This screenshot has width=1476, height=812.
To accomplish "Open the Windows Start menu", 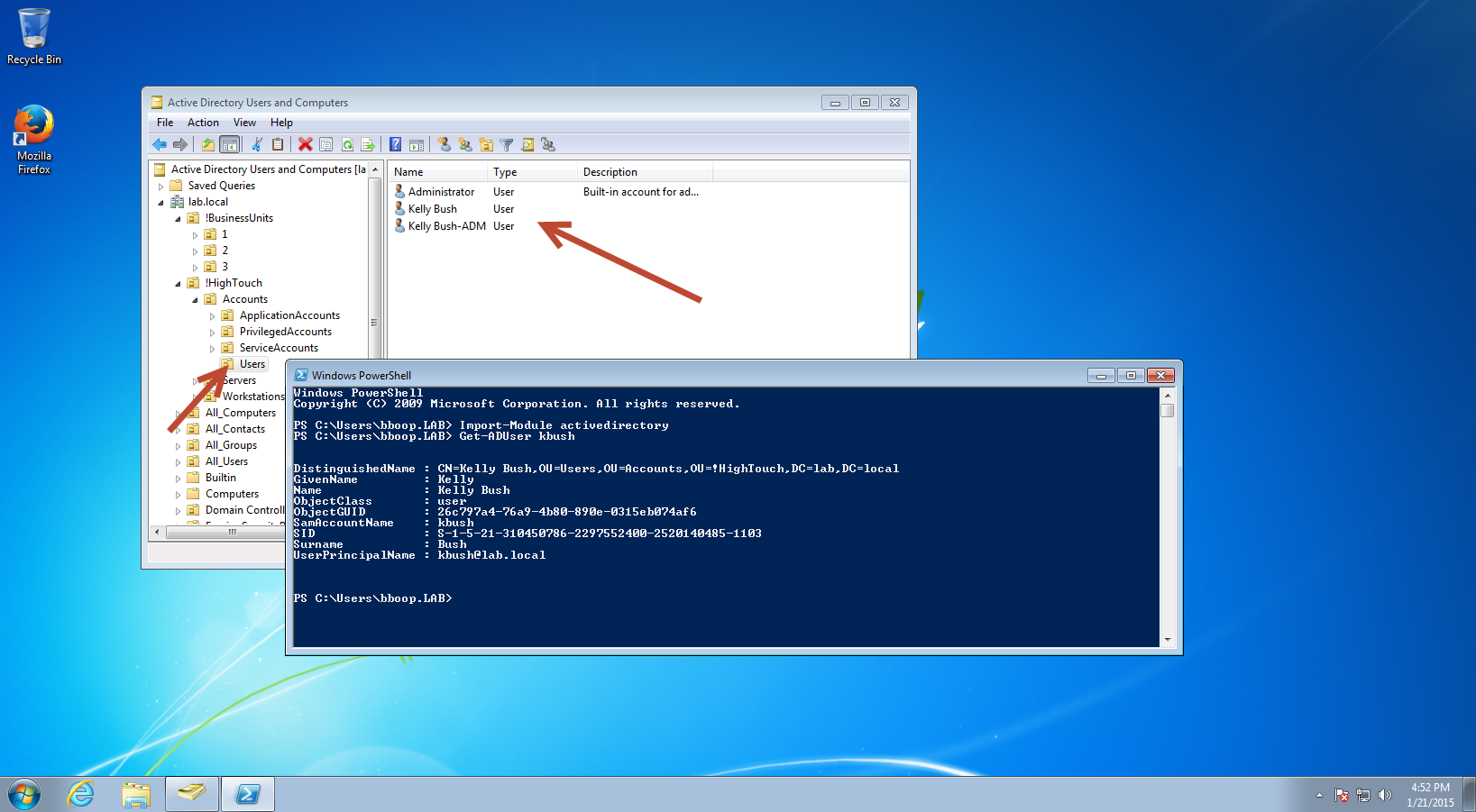I will pos(24,795).
